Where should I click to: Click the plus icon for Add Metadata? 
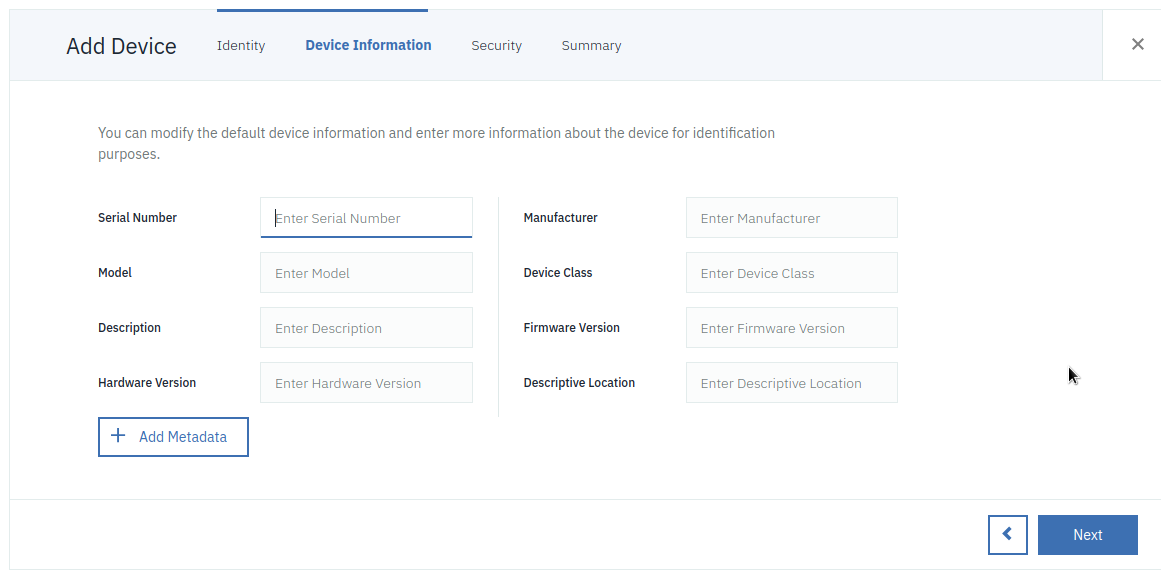[x=118, y=436]
